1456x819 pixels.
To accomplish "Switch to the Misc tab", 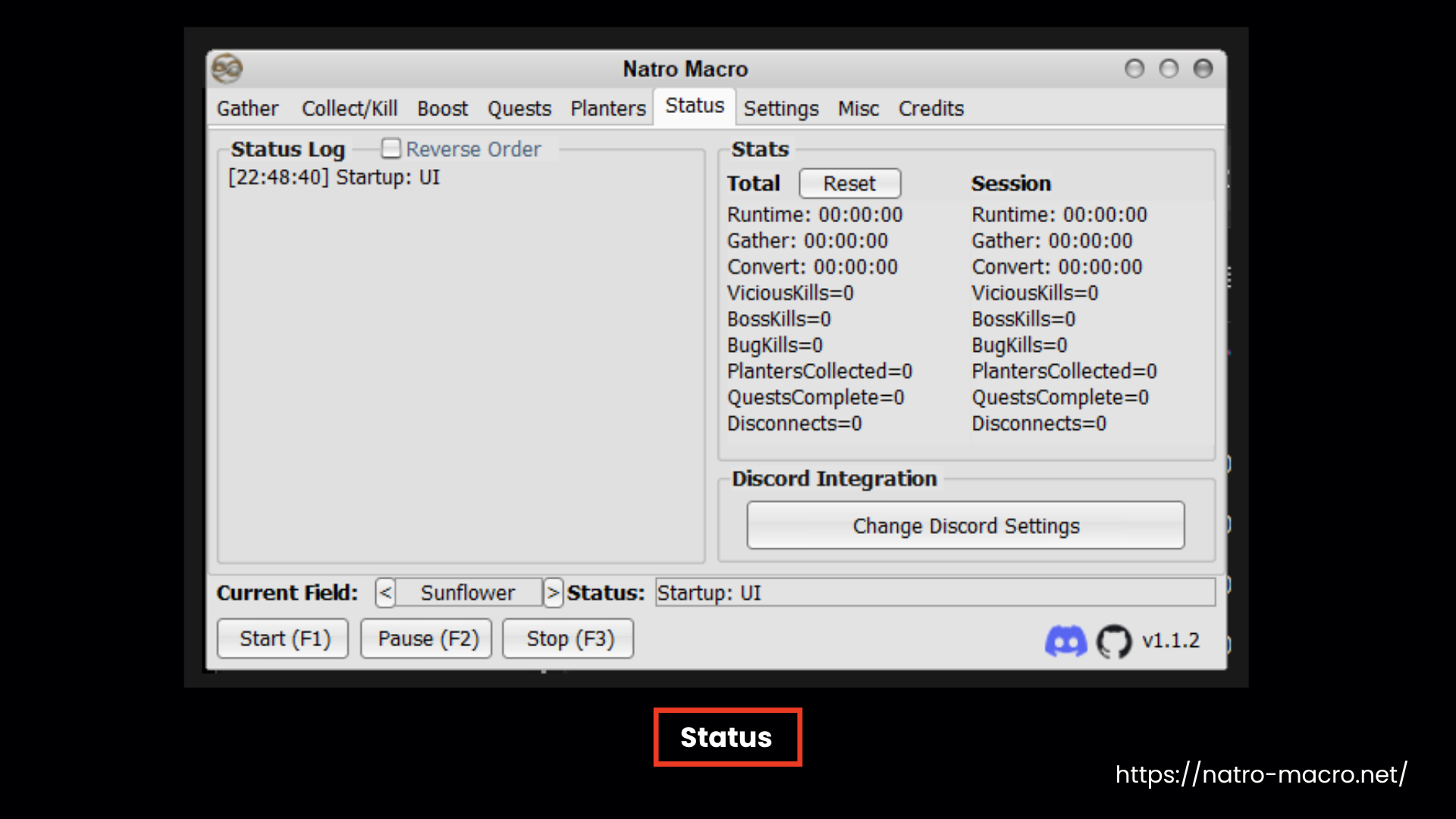I will 858,108.
